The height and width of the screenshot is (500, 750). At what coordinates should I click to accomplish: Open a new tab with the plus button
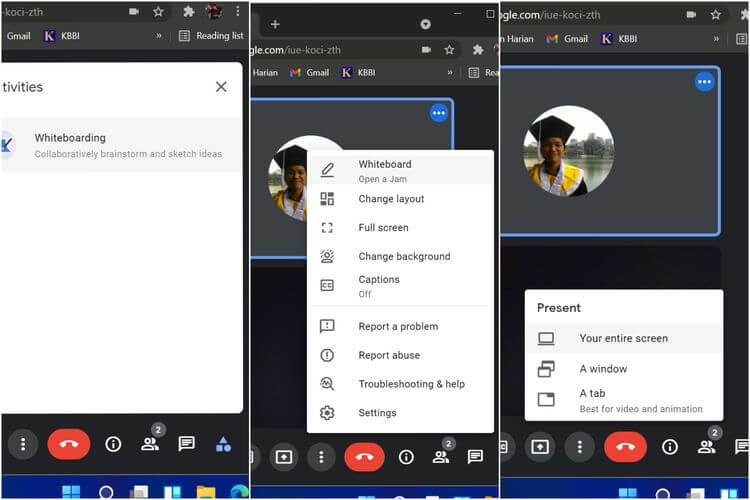point(275,24)
